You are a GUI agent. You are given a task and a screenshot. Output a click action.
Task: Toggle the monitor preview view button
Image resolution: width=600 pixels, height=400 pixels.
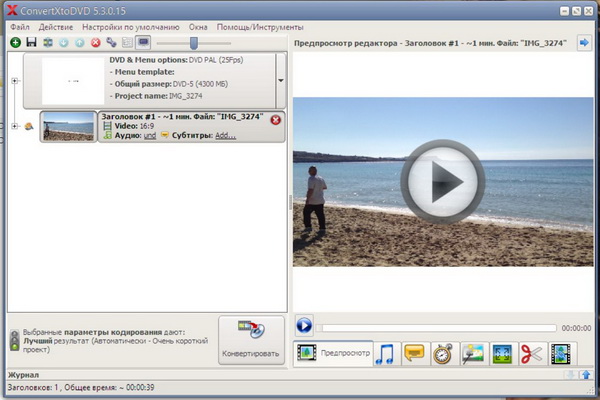[143, 43]
